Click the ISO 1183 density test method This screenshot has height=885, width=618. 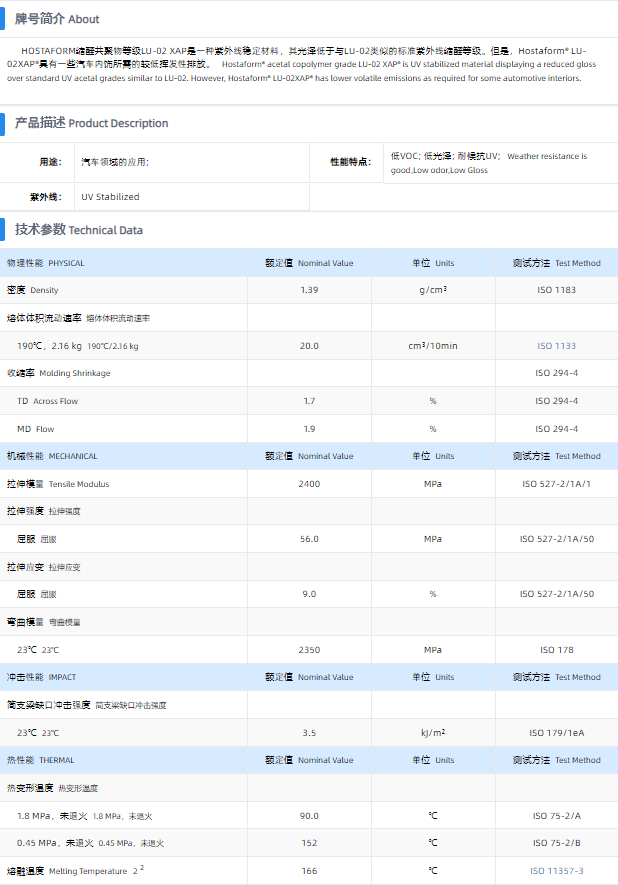coord(556,290)
